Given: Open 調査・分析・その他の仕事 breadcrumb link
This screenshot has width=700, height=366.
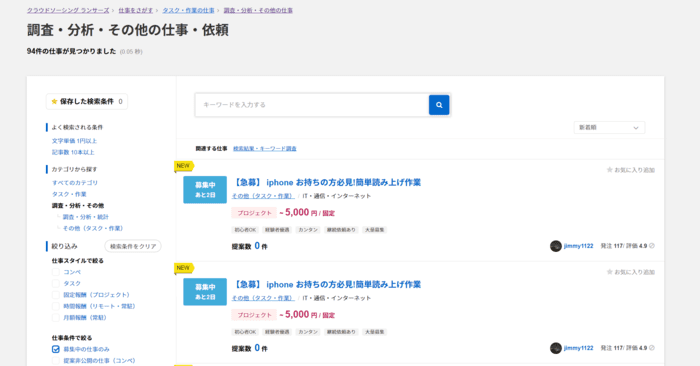Looking at the screenshot, I should pos(258,10).
